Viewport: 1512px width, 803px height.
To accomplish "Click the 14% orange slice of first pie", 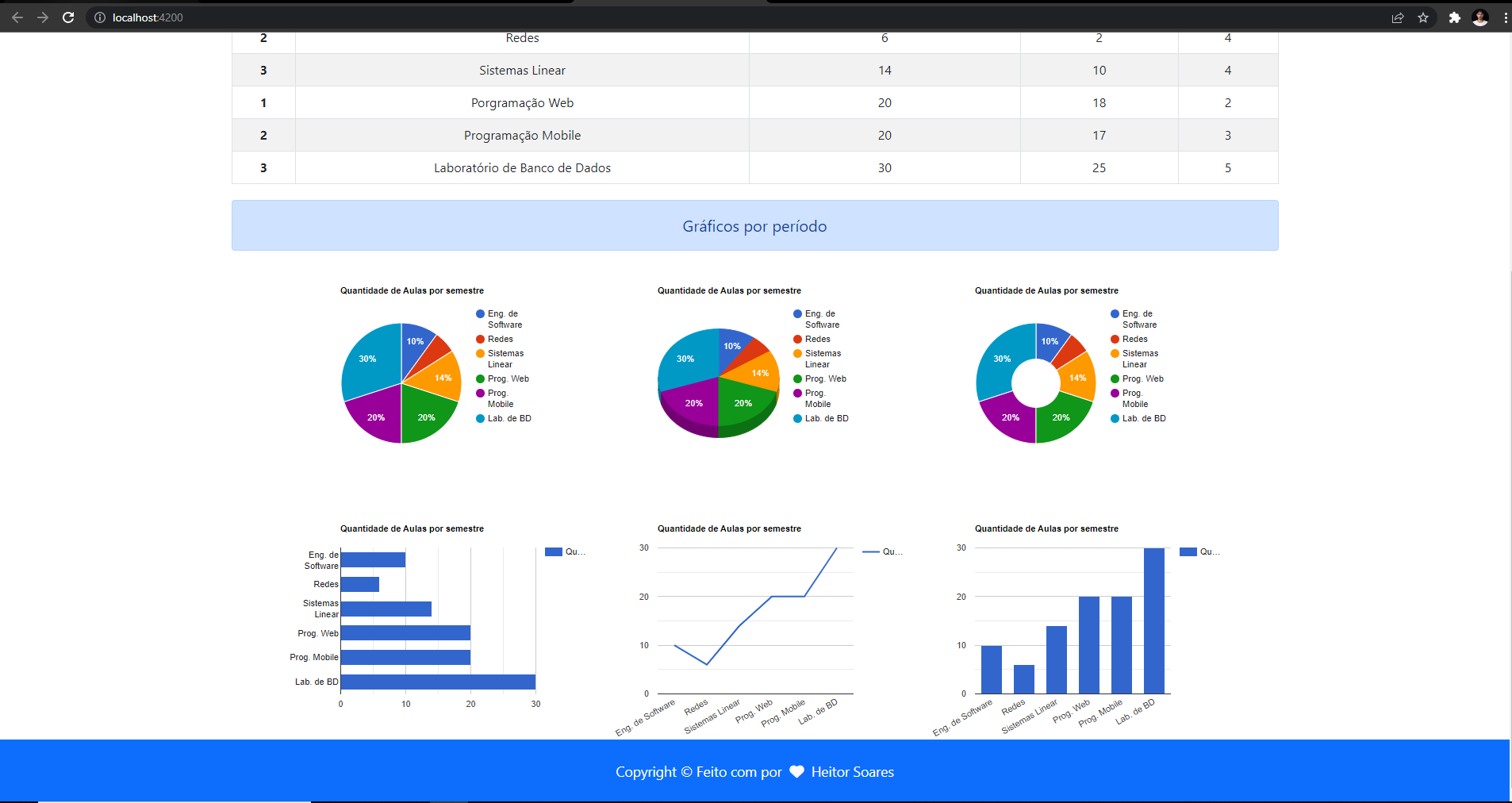I will coord(441,378).
